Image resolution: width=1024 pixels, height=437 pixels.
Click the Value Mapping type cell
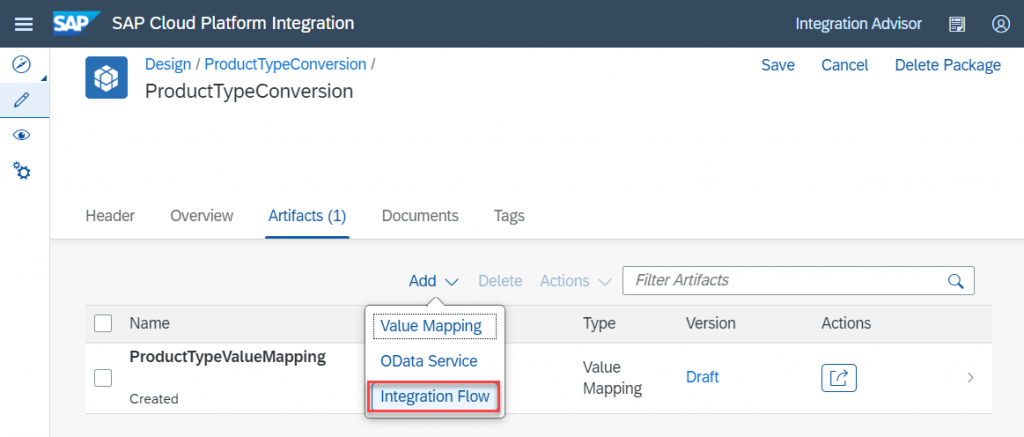coord(613,378)
